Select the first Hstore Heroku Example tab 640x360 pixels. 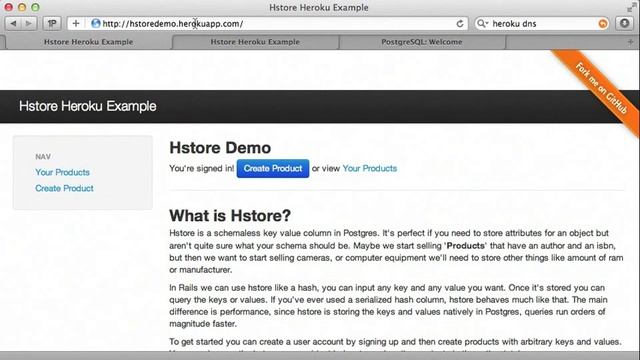click(x=88, y=42)
